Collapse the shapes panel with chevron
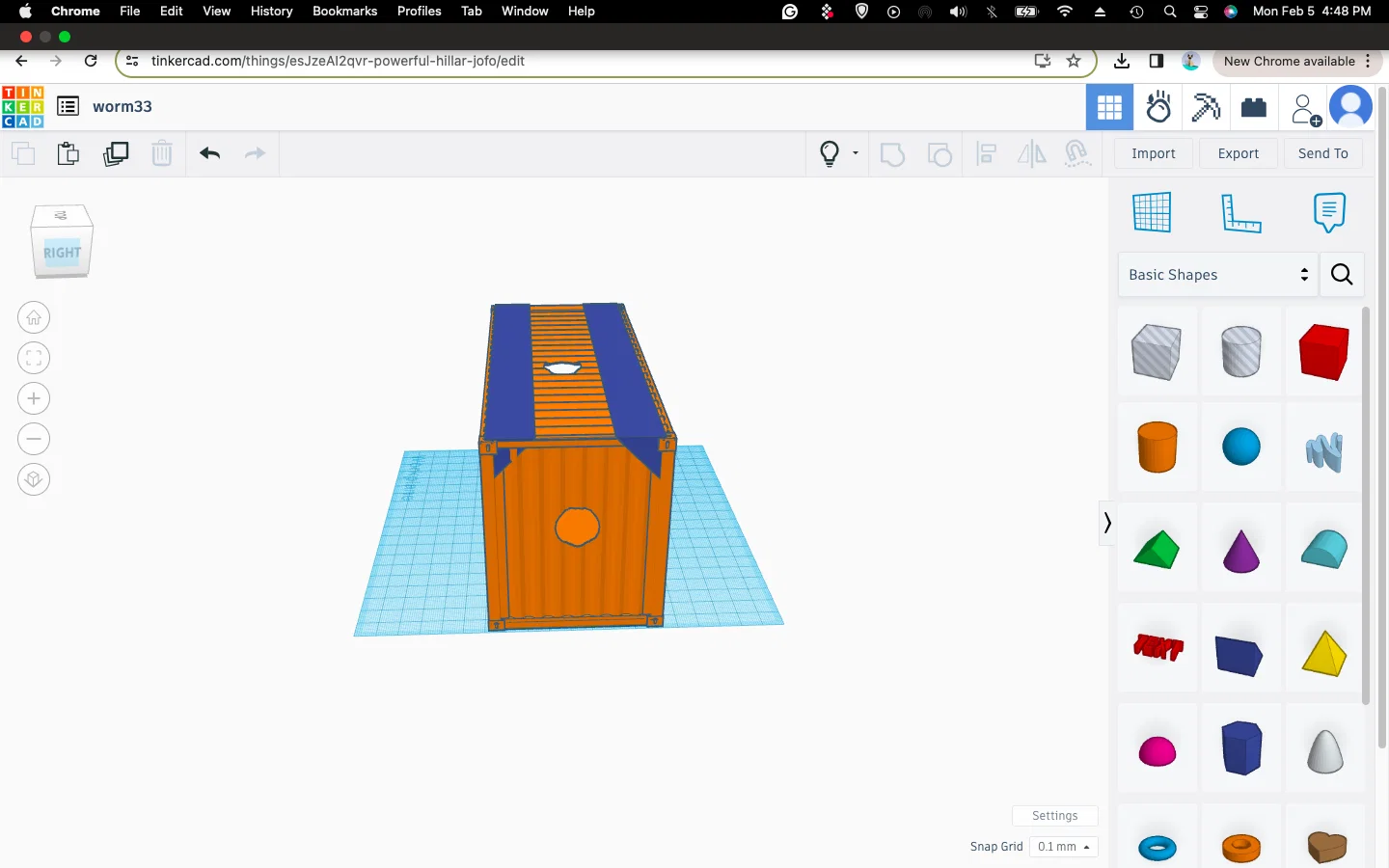 click(1107, 523)
